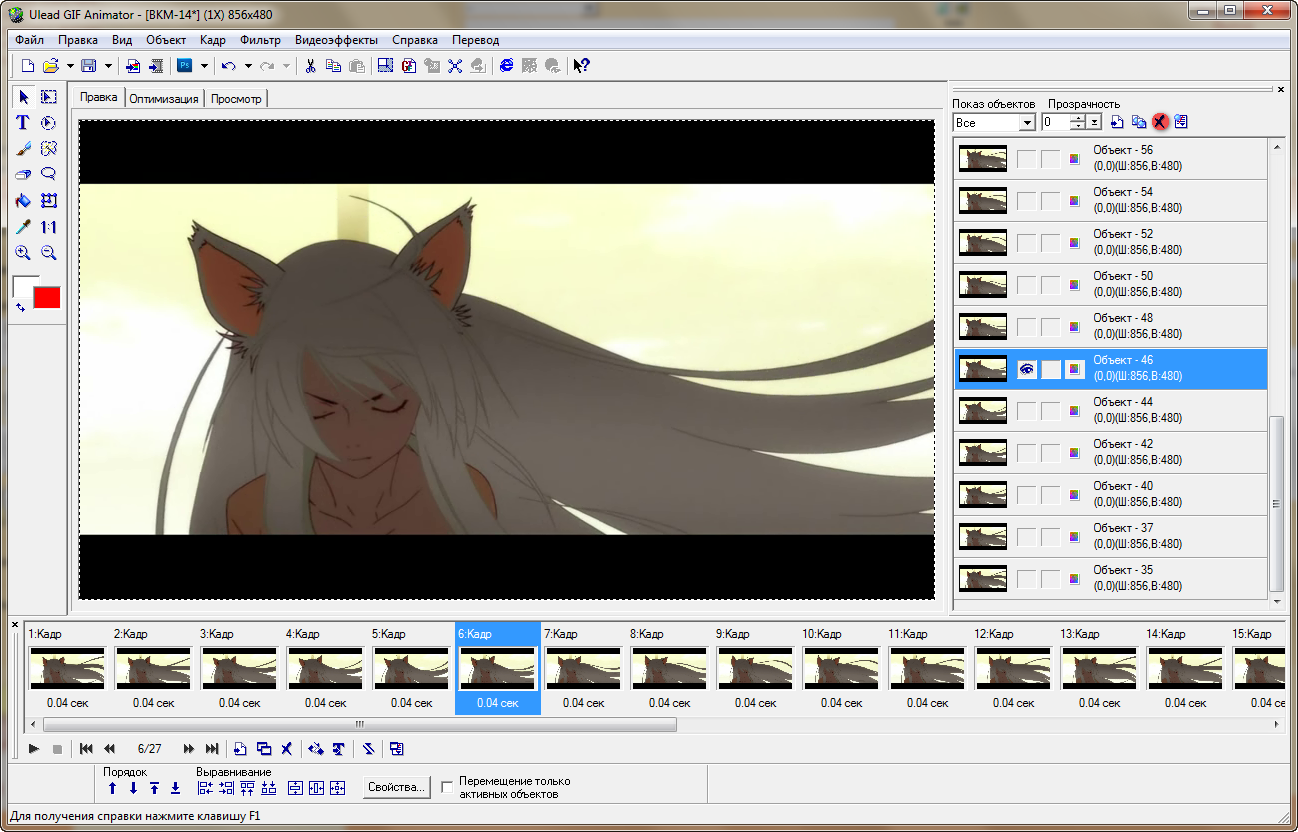Image resolution: width=1298 pixels, height=832 pixels.
Task: Select the Eyedropper color picker tool
Action: coord(23,227)
